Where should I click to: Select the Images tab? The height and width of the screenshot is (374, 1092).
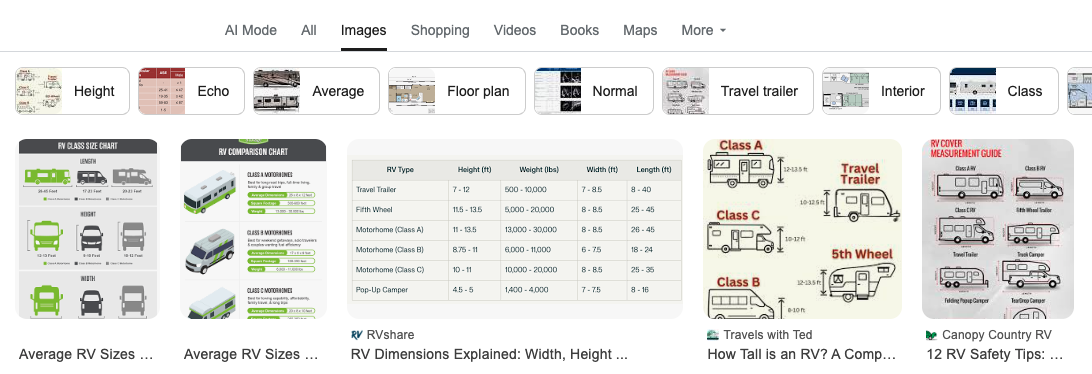pyautogui.click(x=364, y=31)
